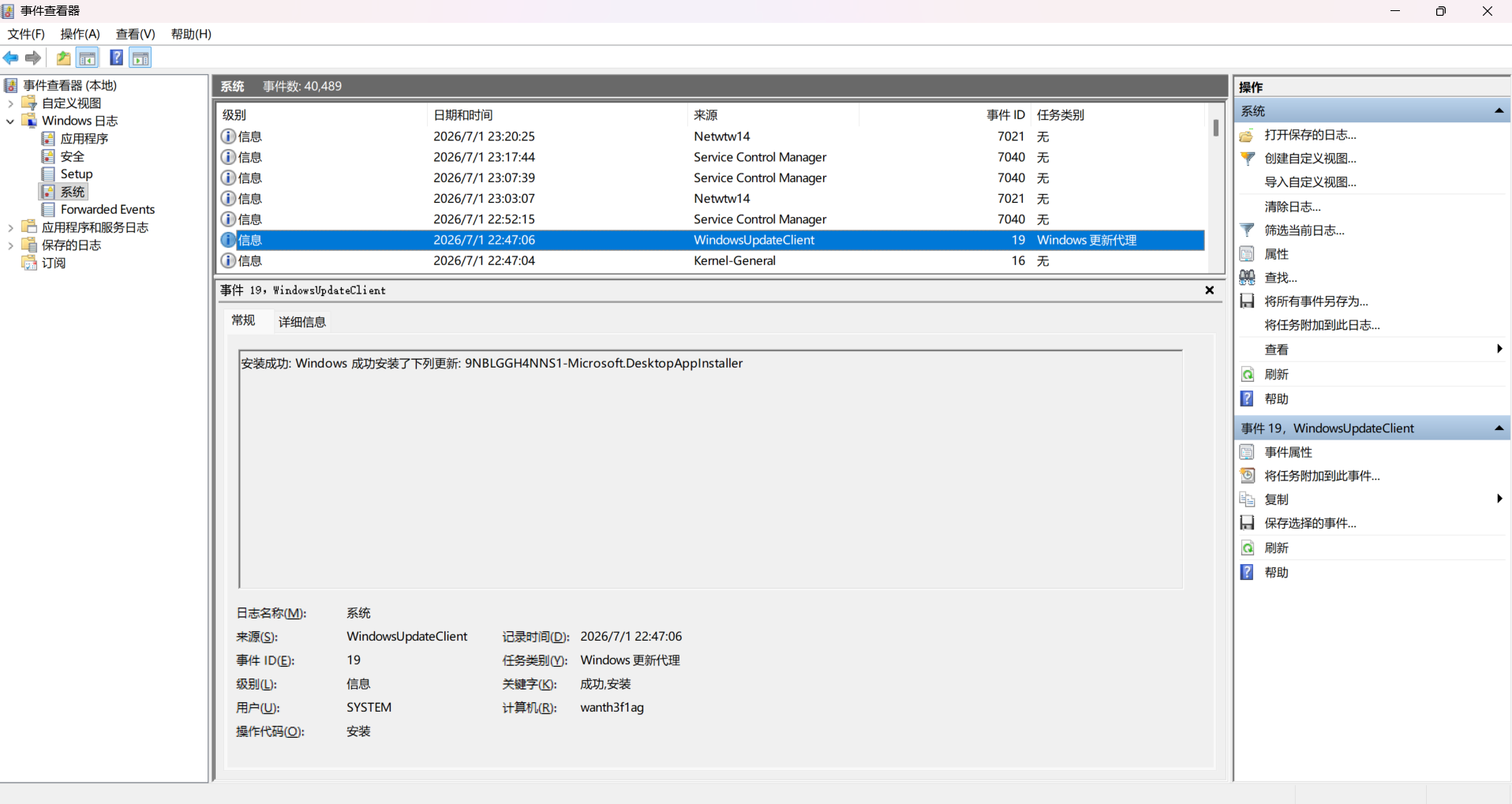The width and height of the screenshot is (1512, 804).
Task: Expand the 查看 submenu arrow
Action: 1499,349
